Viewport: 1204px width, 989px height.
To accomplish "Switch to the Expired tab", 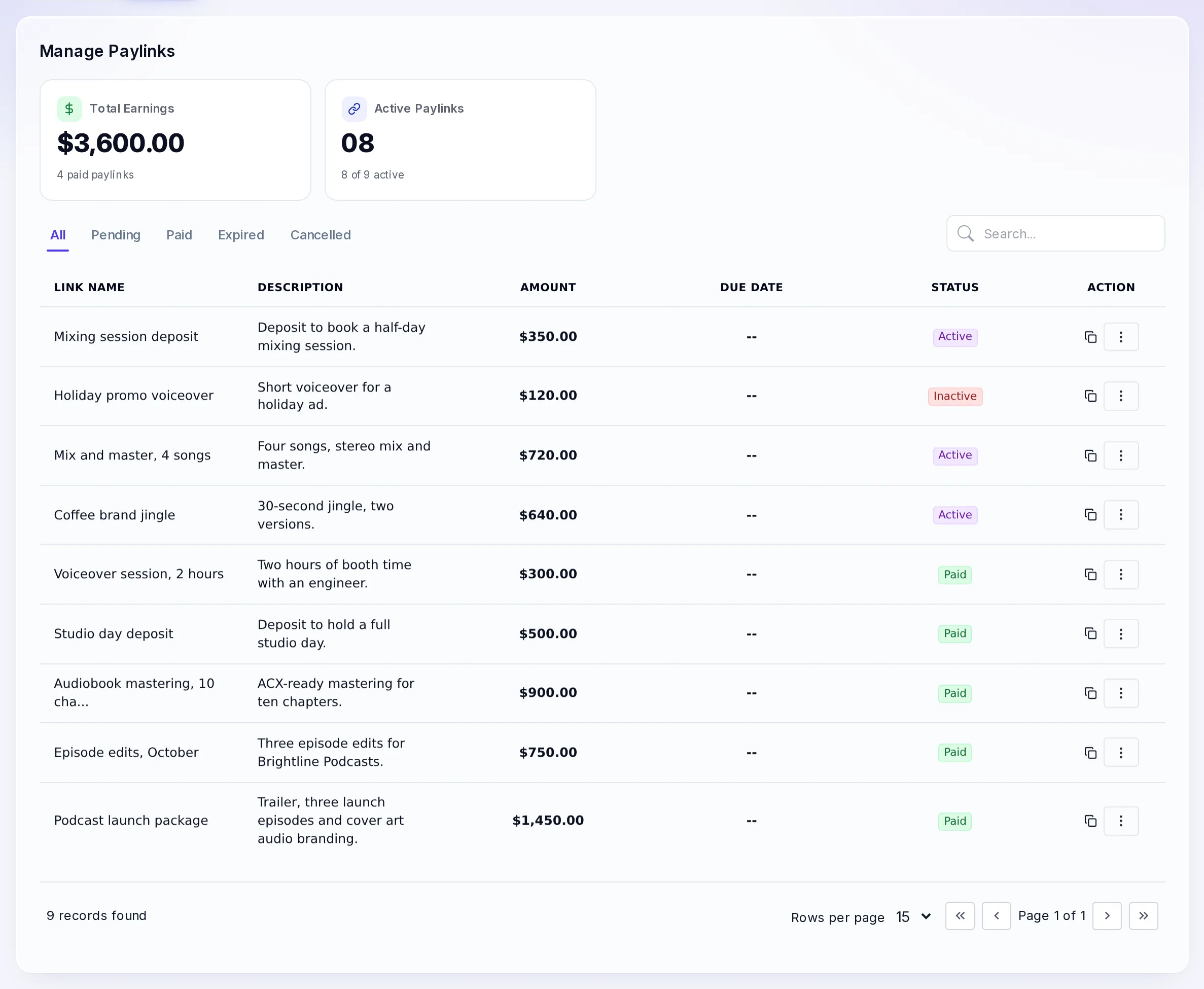I will pos(241,235).
